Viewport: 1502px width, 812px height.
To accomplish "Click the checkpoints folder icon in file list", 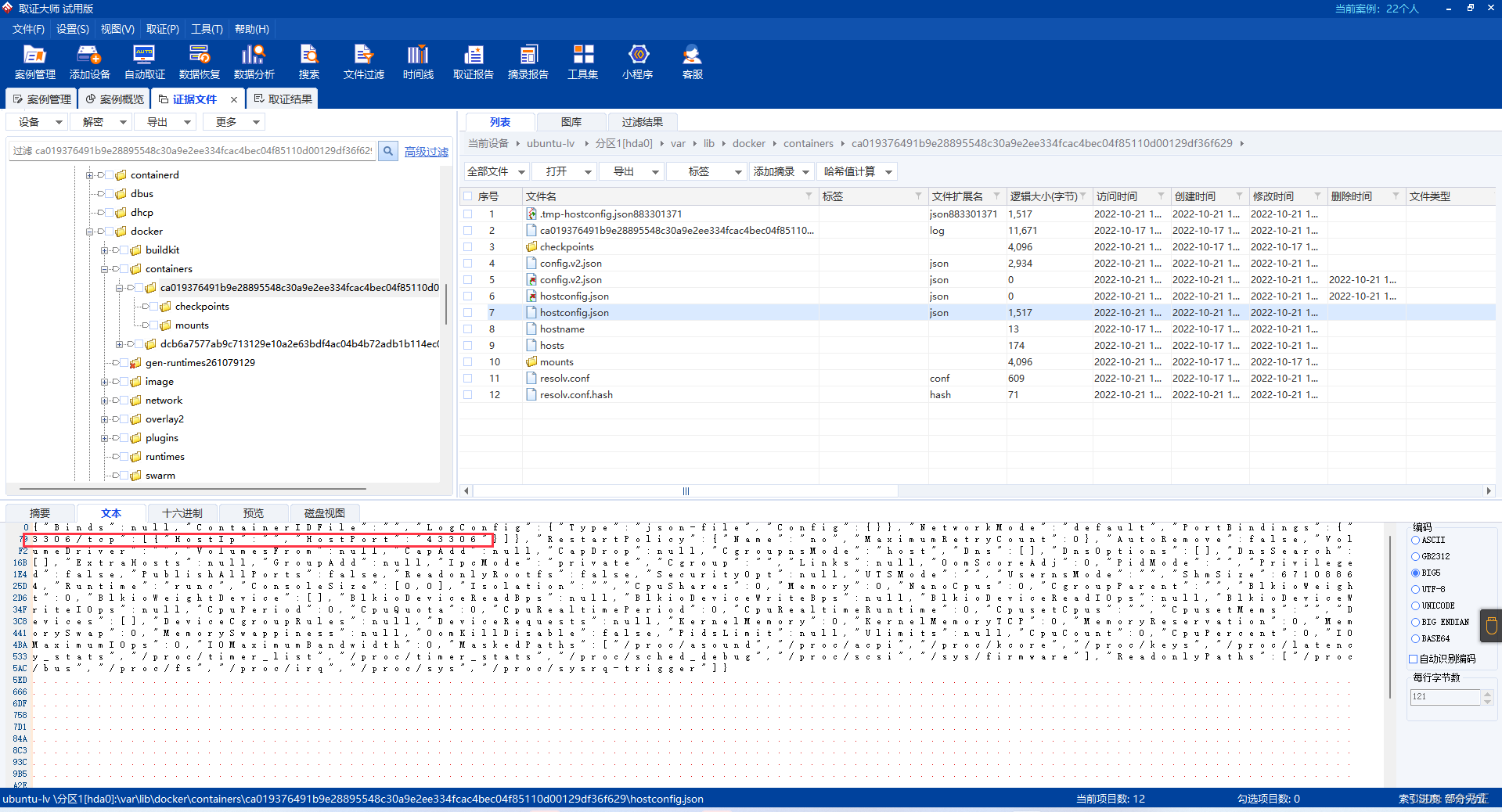I will click(x=531, y=247).
